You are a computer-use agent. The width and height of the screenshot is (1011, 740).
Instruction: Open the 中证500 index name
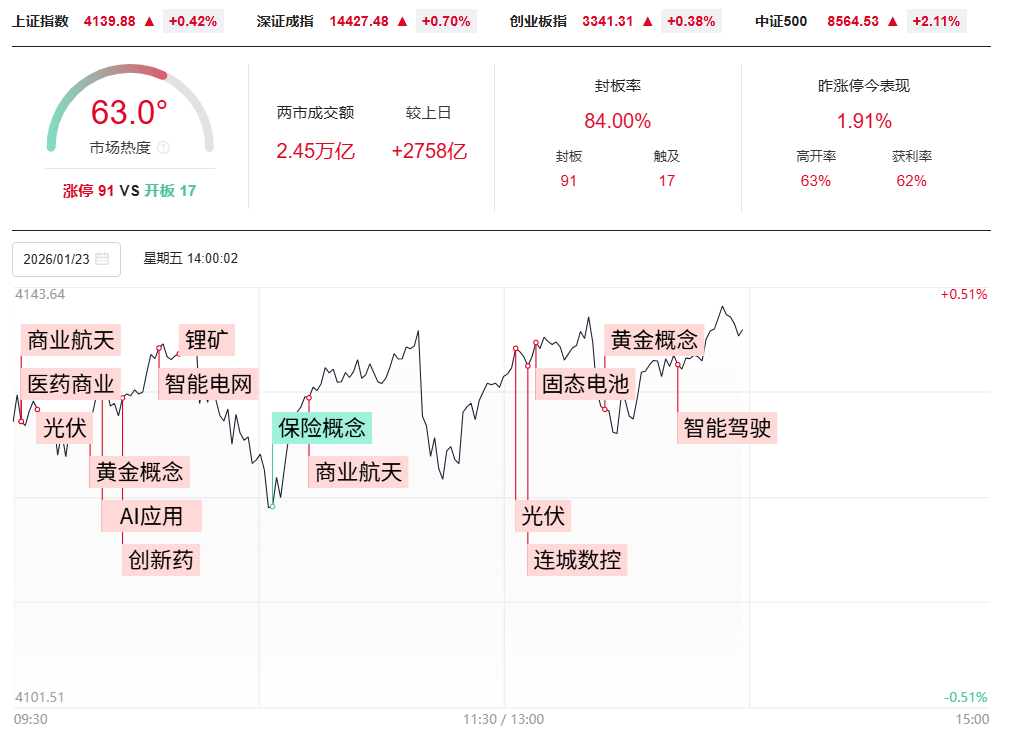point(781,21)
